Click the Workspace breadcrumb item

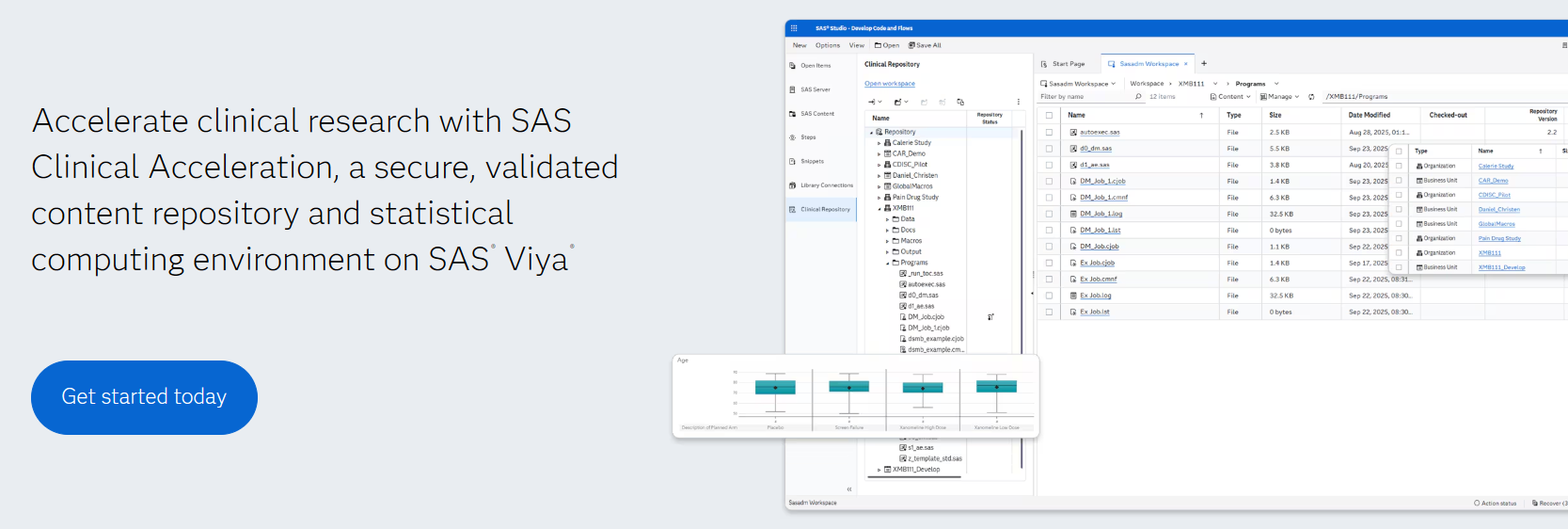click(1147, 84)
